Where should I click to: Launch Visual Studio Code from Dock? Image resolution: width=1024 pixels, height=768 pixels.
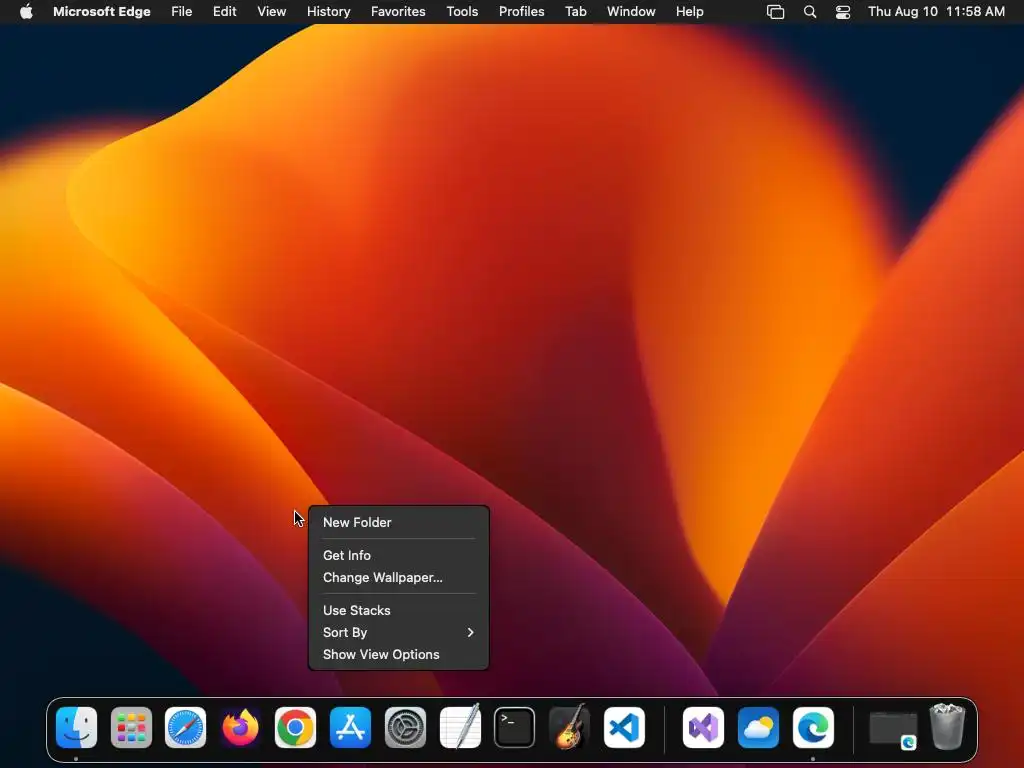[624, 728]
